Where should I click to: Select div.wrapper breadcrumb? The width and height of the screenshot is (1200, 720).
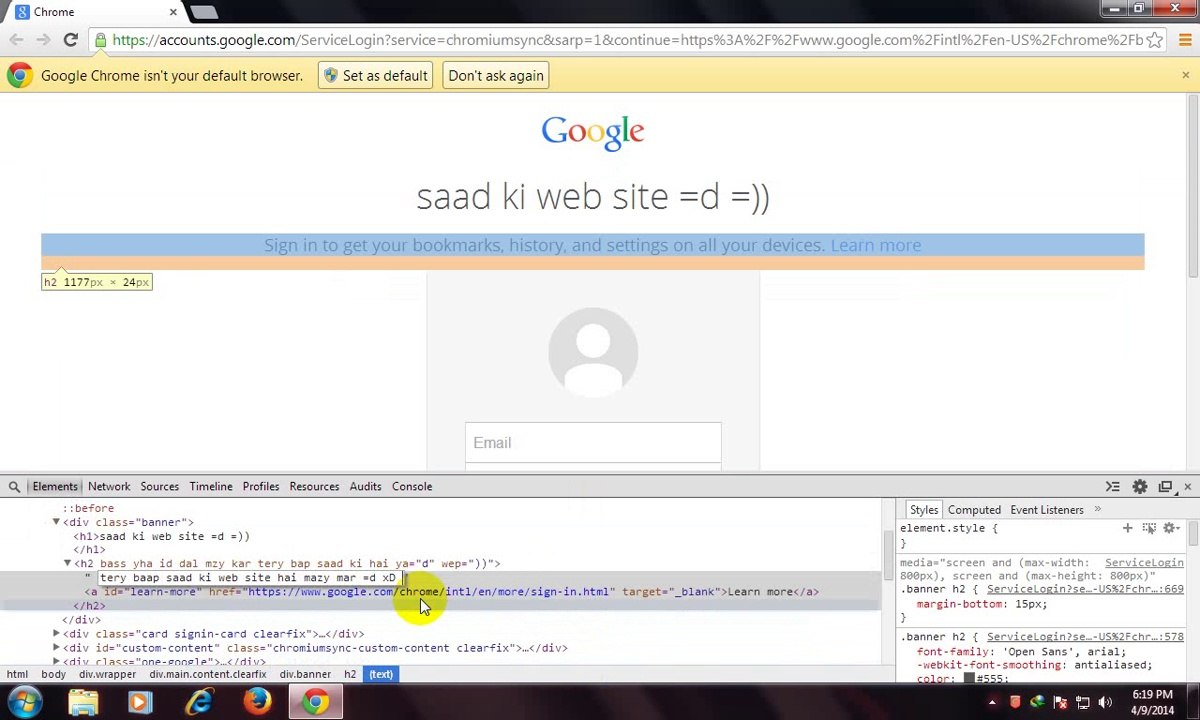coord(107,674)
